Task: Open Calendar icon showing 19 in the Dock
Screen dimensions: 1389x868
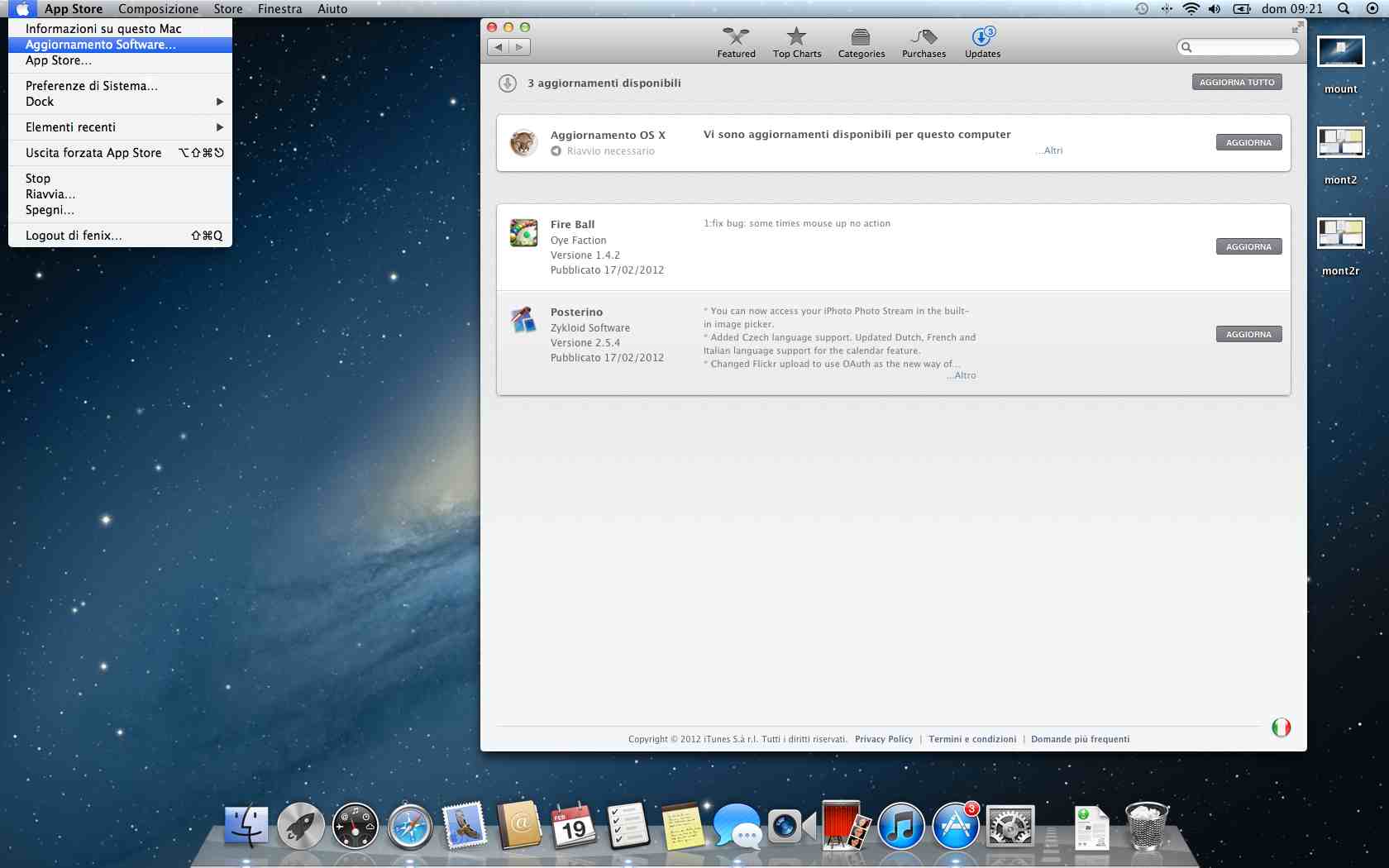Action: click(x=574, y=825)
